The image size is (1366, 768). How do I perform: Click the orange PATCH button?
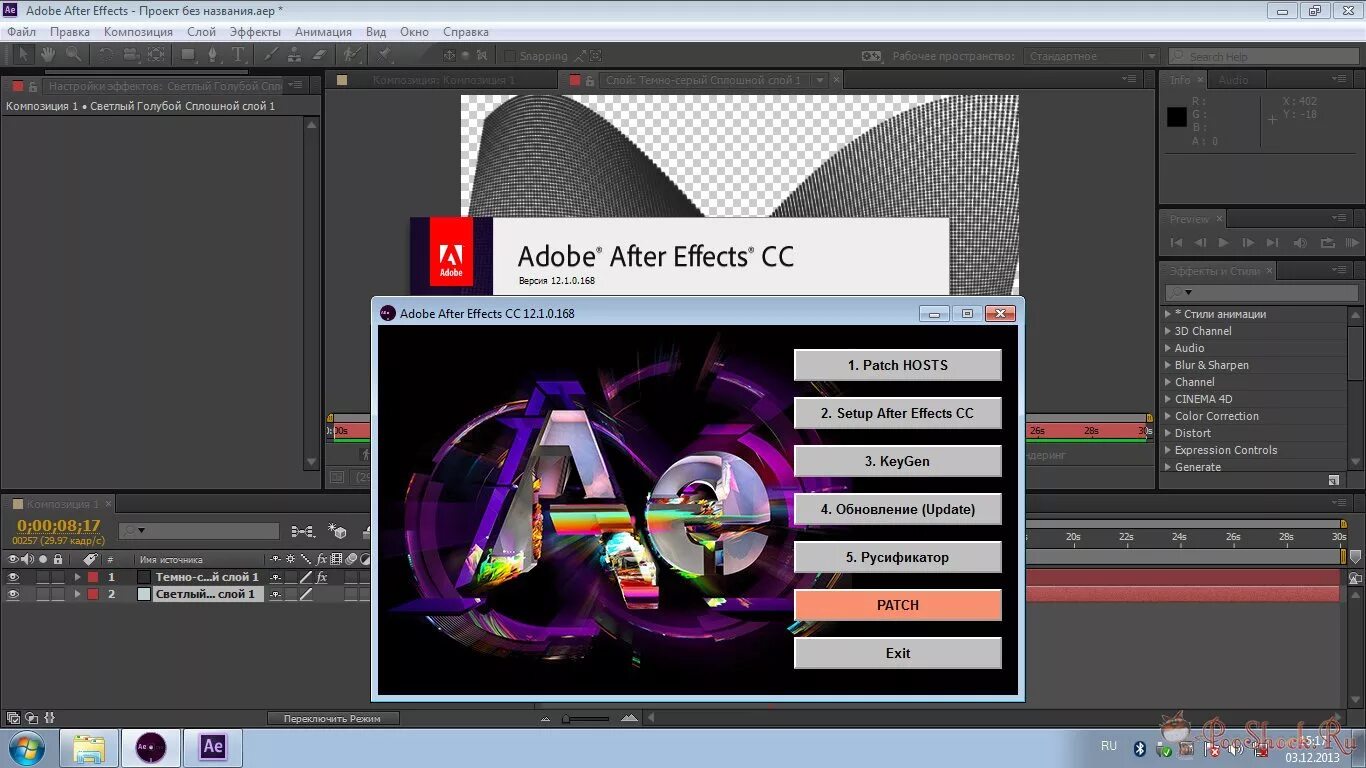[898, 605]
